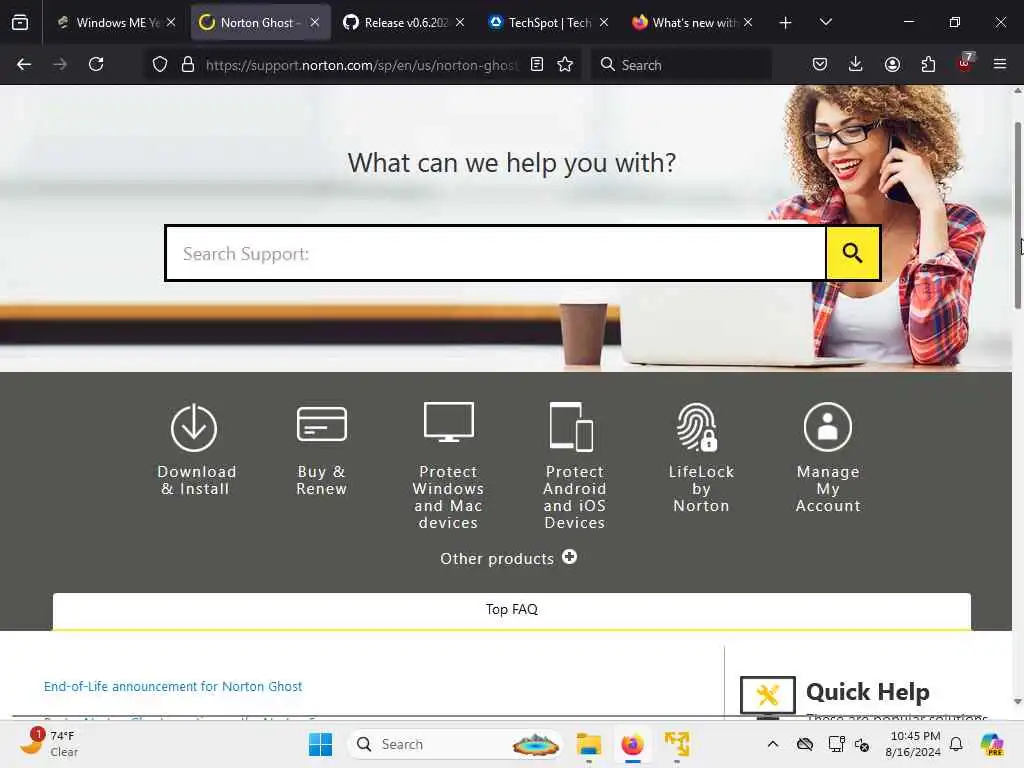Open taskbar clock 10:45 PM
The width and height of the screenshot is (1024, 768).
914,744
